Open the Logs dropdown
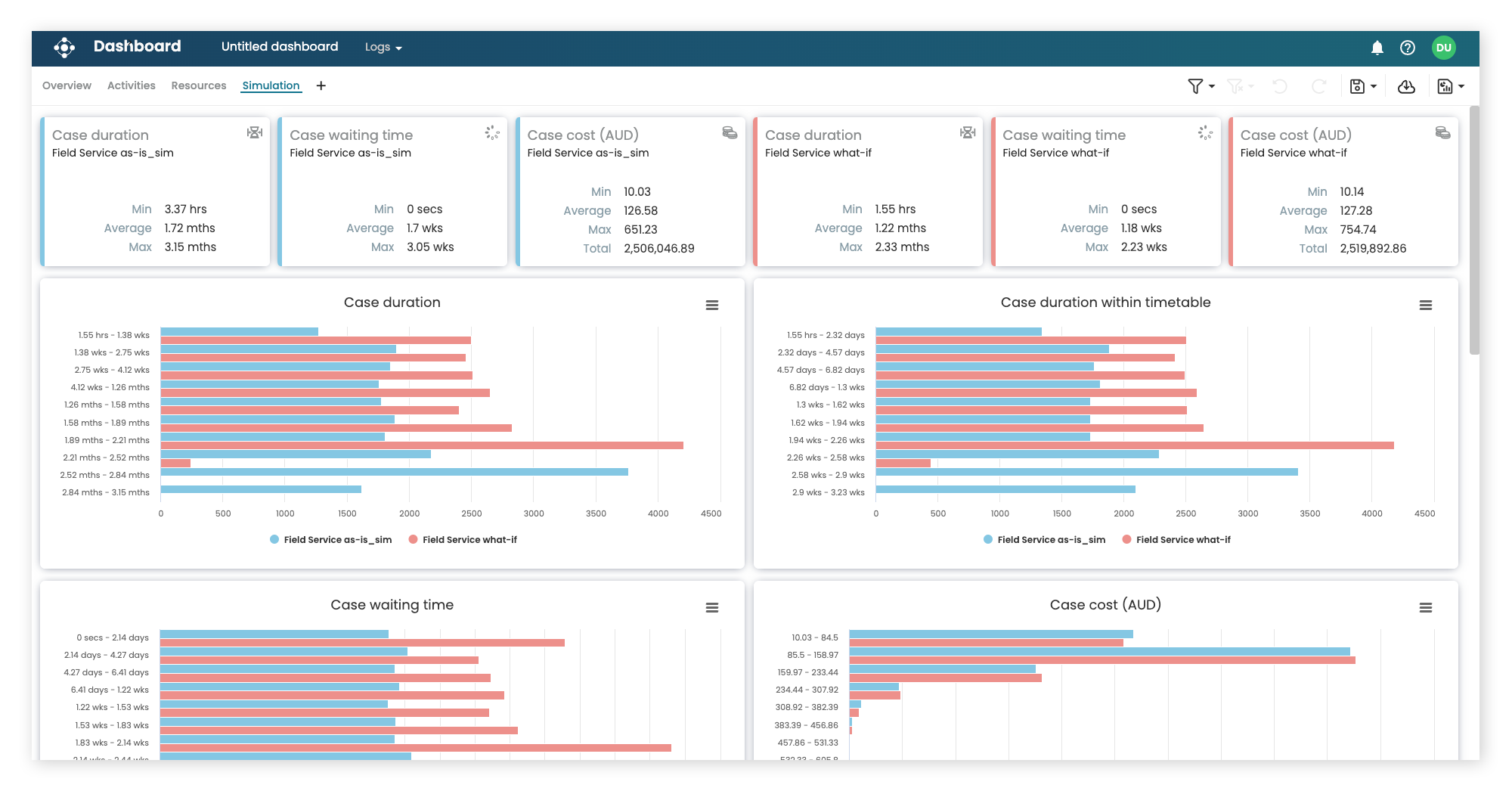 pyautogui.click(x=383, y=47)
